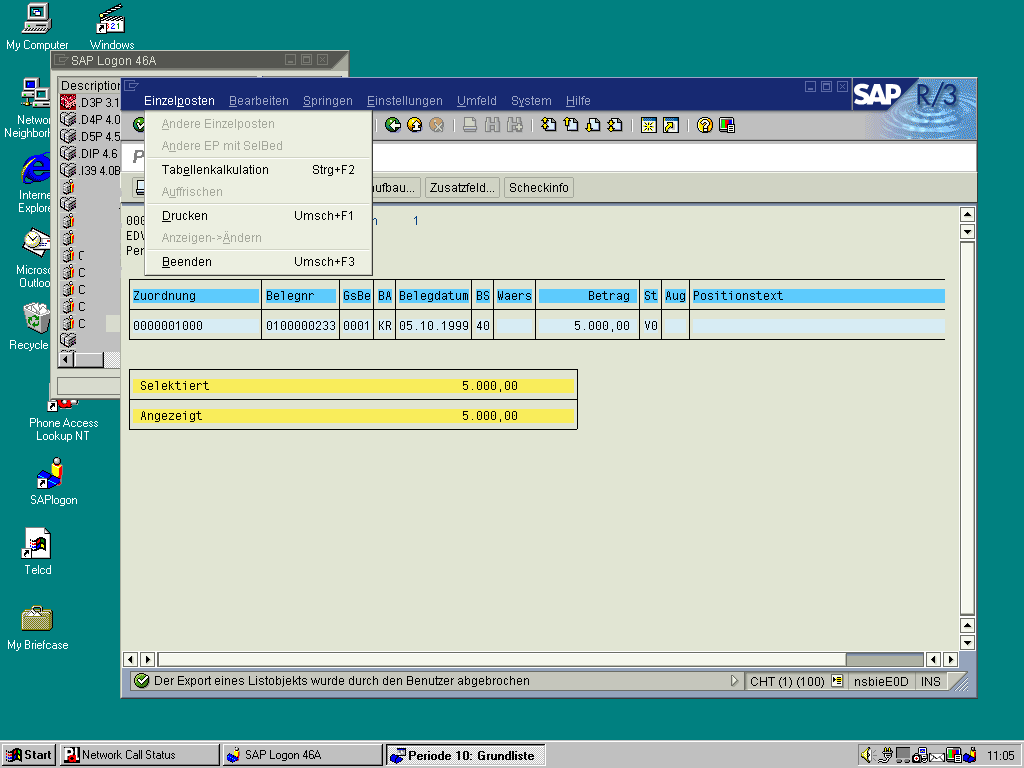Click the vertical scrollbar top up arrow
Viewport: 1024px width, 768px height.
(967, 214)
